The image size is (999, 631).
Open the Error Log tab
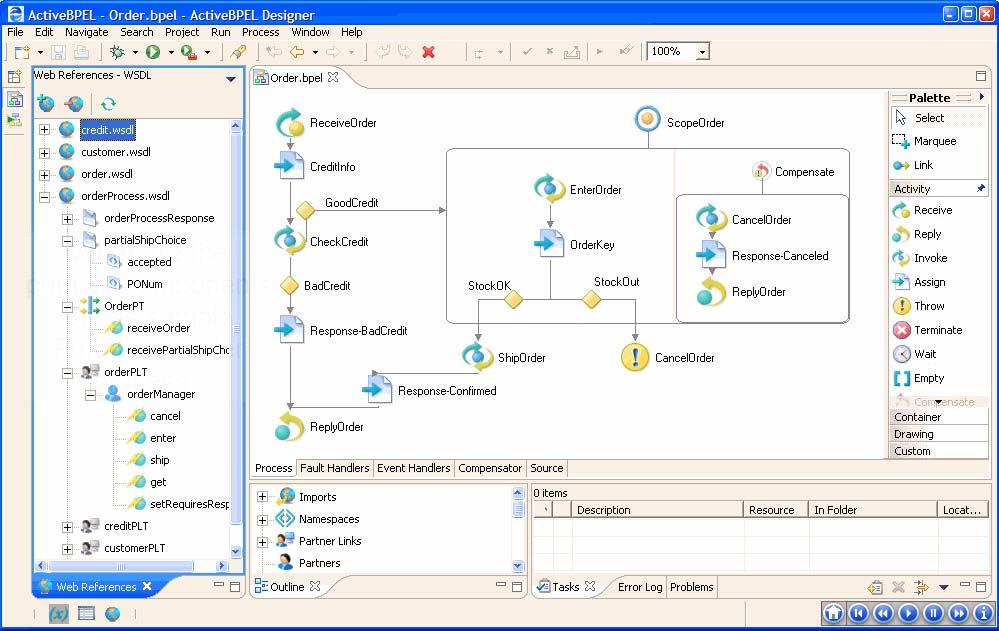[640, 586]
